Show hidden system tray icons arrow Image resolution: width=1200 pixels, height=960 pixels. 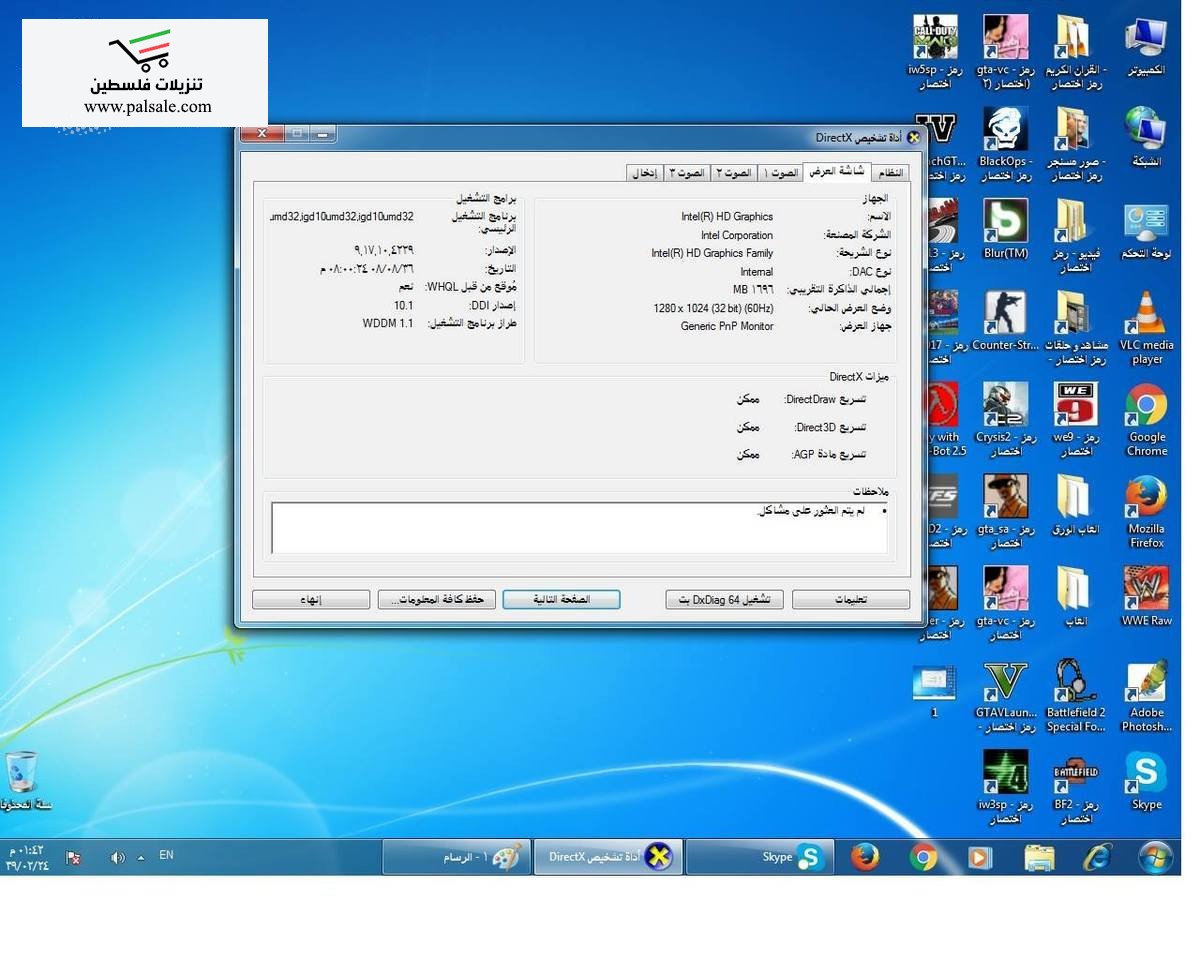141,857
